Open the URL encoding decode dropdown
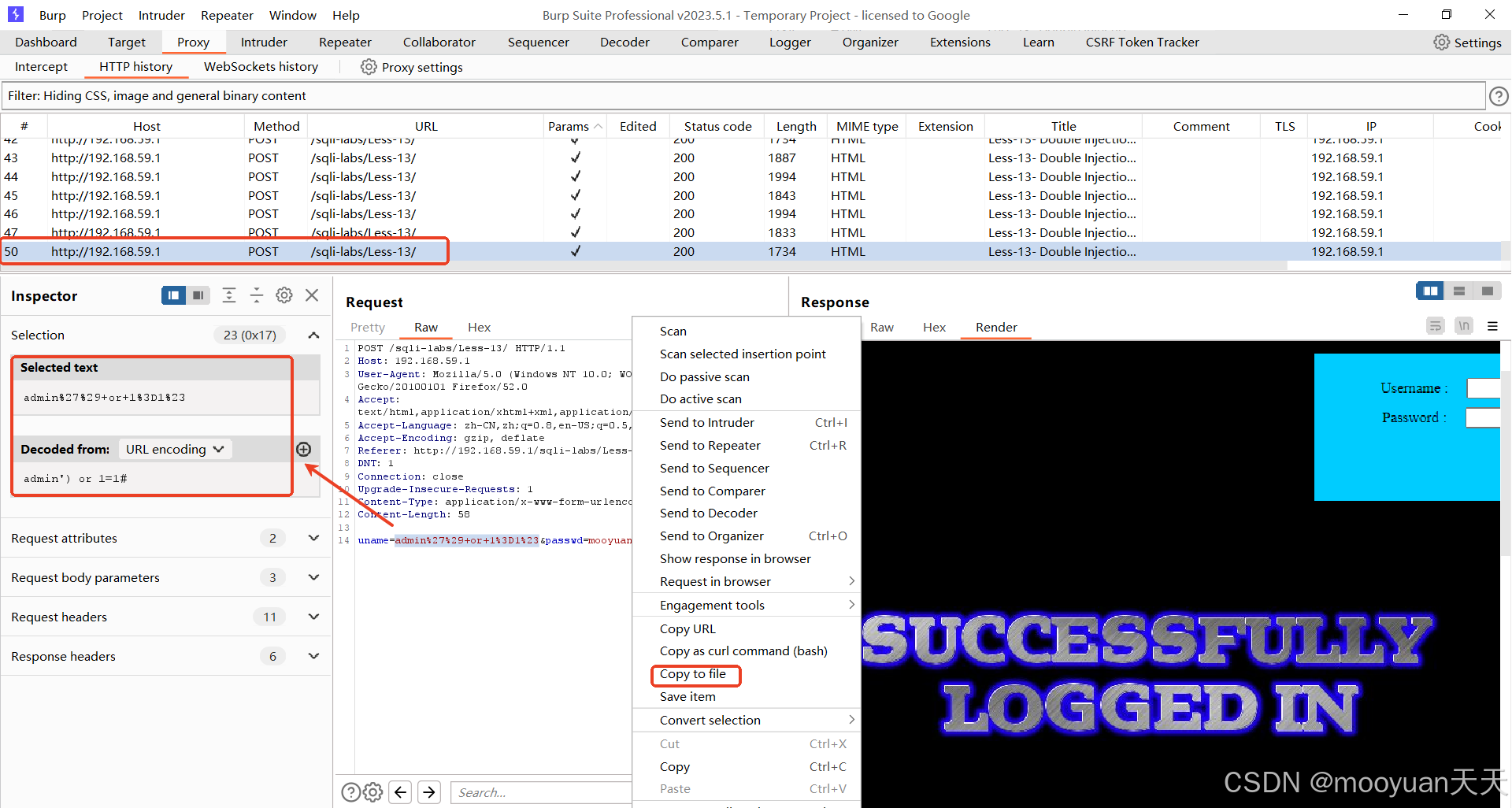Image resolution: width=1512 pixels, height=808 pixels. (x=175, y=449)
